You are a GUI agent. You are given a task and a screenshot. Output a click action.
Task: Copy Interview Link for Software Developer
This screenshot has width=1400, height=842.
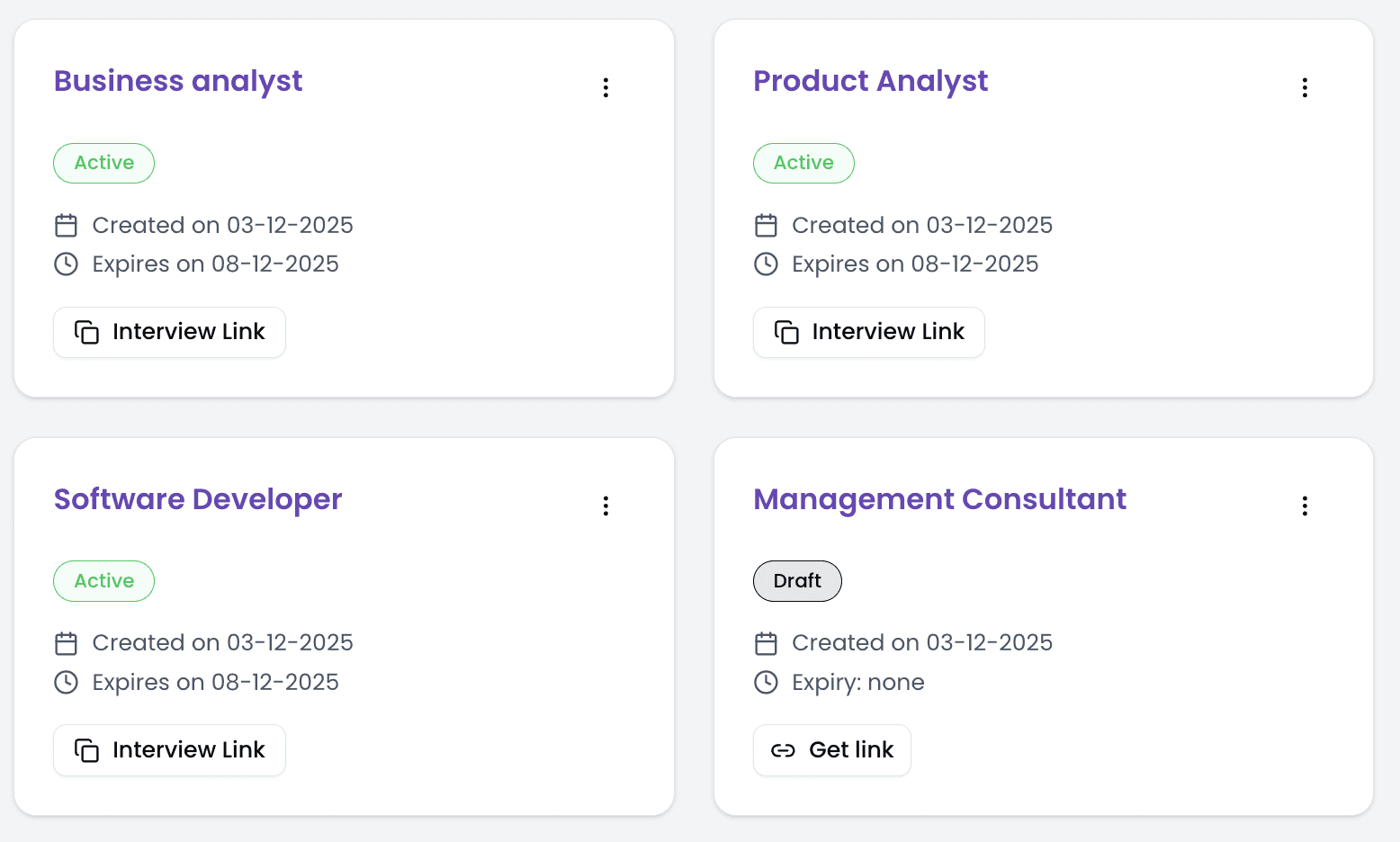169,750
